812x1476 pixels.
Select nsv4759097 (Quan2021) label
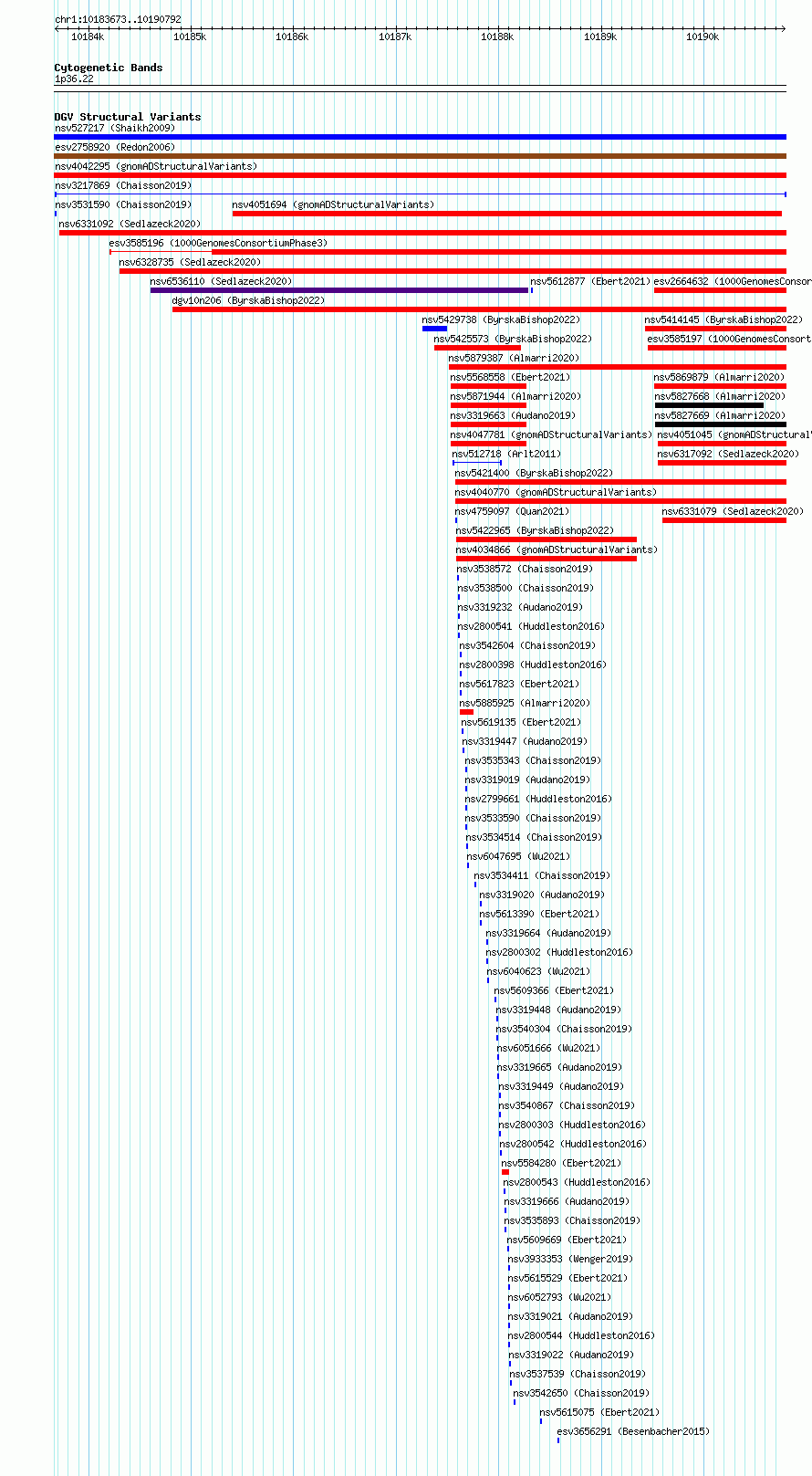[x=512, y=511]
